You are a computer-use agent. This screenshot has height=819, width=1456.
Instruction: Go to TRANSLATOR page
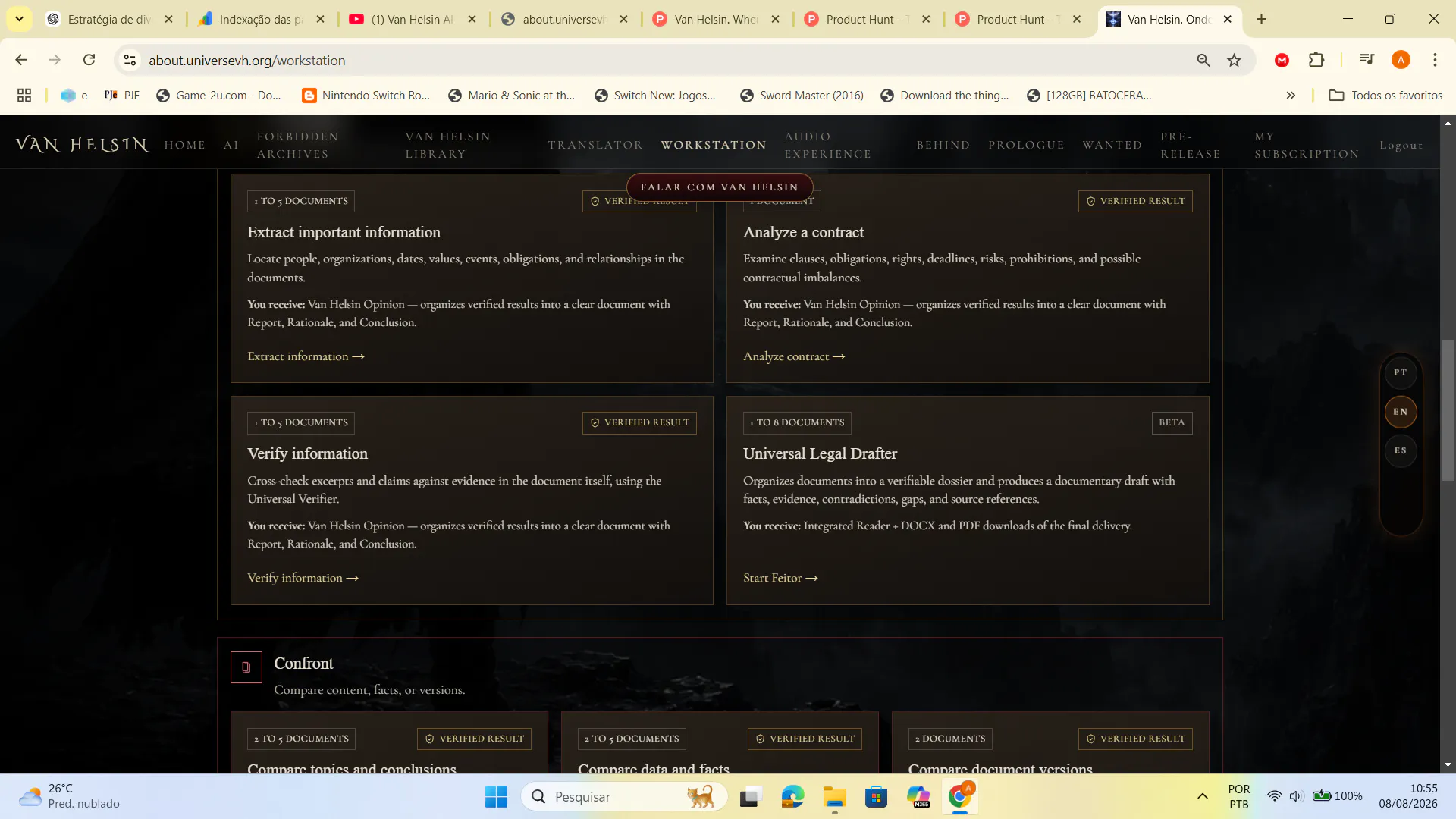tap(595, 145)
